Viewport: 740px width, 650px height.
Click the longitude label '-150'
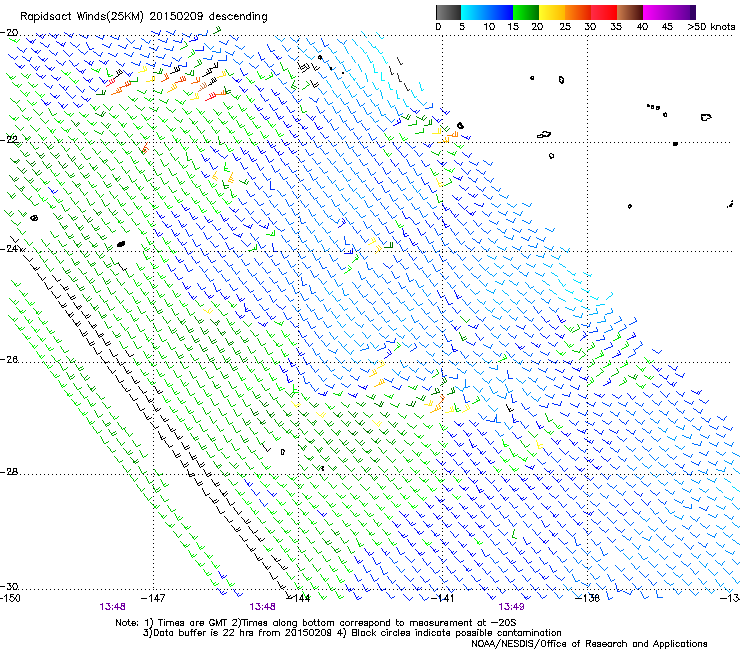[10, 599]
